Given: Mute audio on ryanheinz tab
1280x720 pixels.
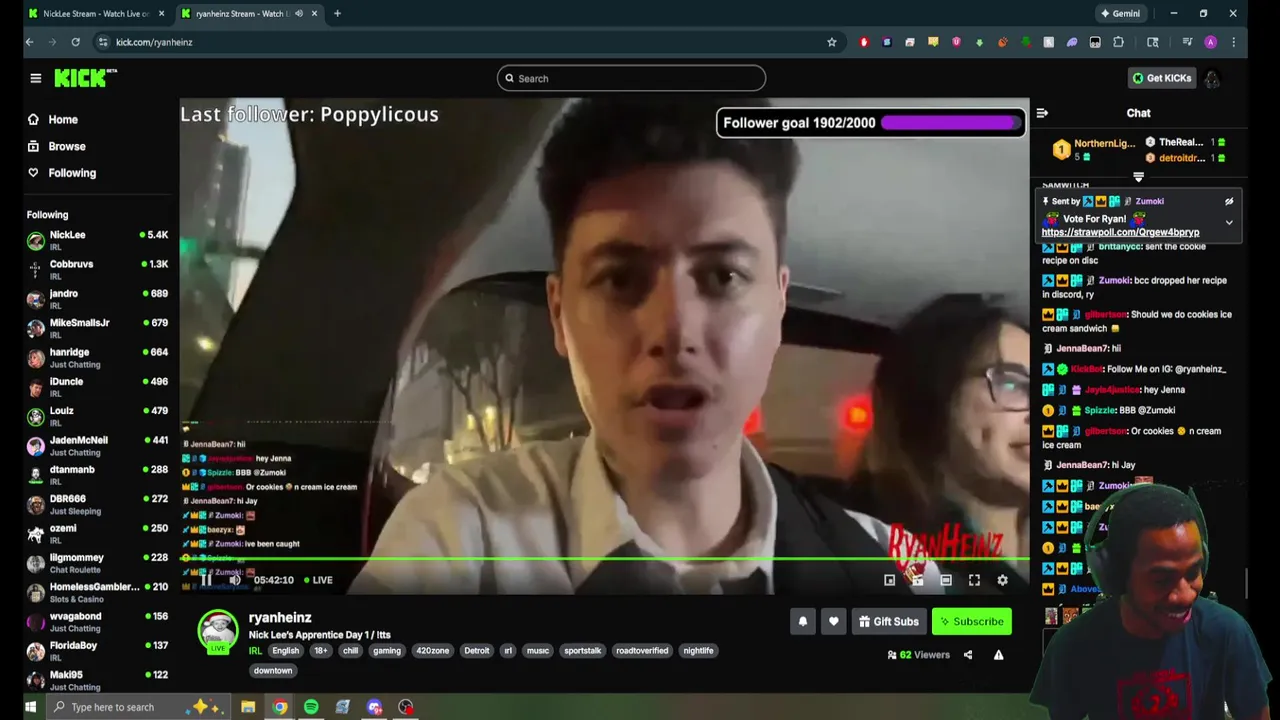Looking at the screenshot, I should tap(298, 14).
